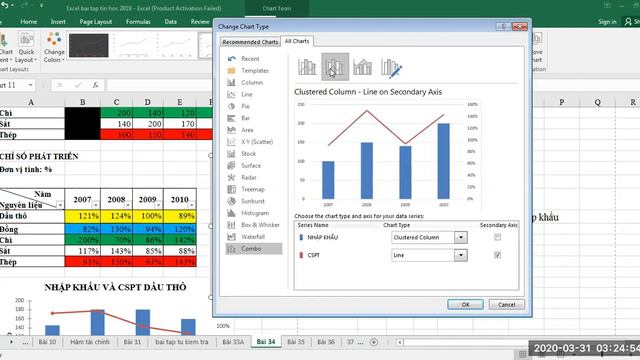Screen dimensions: 640x360
Task: Confirm chart type with OK button
Action: [x=465, y=304]
